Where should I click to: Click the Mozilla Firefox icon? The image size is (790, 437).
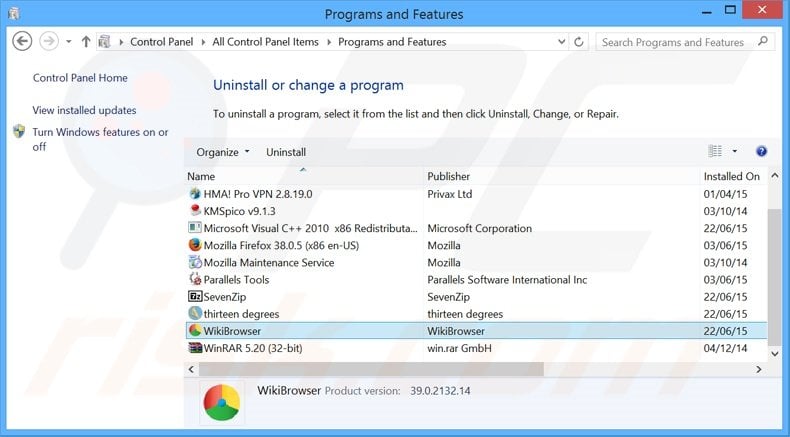click(x=195, y=245)
